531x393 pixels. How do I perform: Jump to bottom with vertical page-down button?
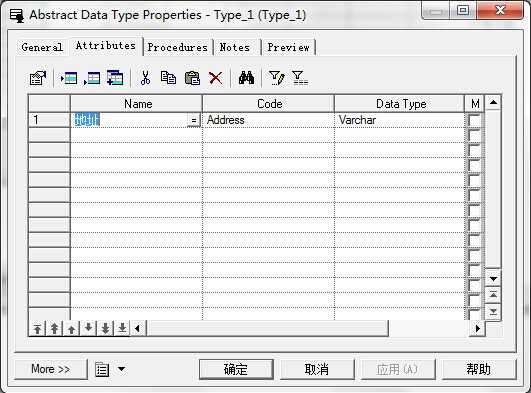(493, 311)
